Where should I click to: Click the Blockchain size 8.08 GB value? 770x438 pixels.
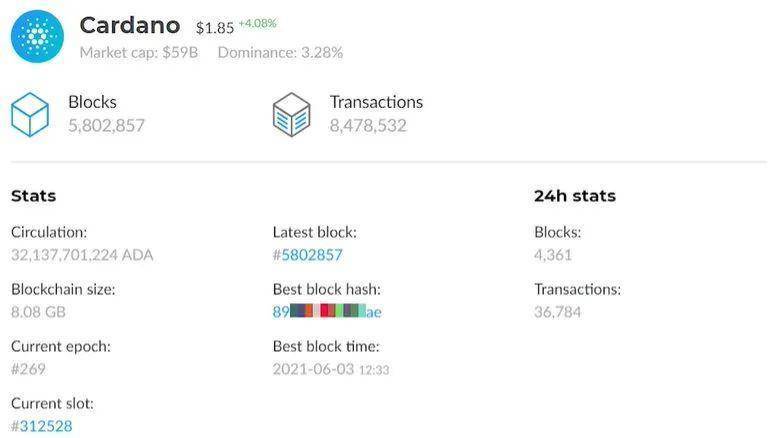click(38, 312)
